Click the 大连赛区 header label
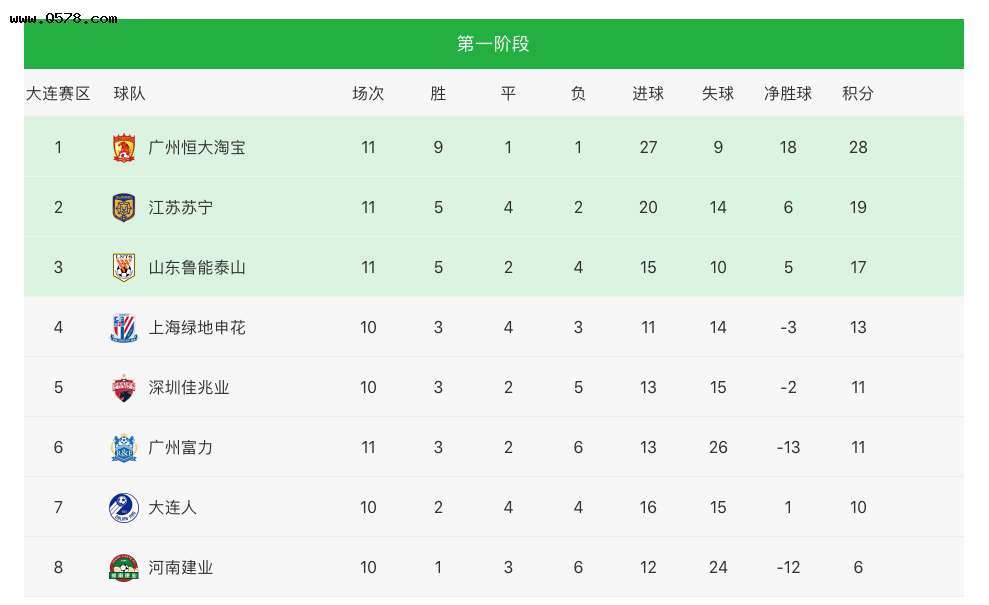Viewport: 989px width, 605px height. coord(58,93)
